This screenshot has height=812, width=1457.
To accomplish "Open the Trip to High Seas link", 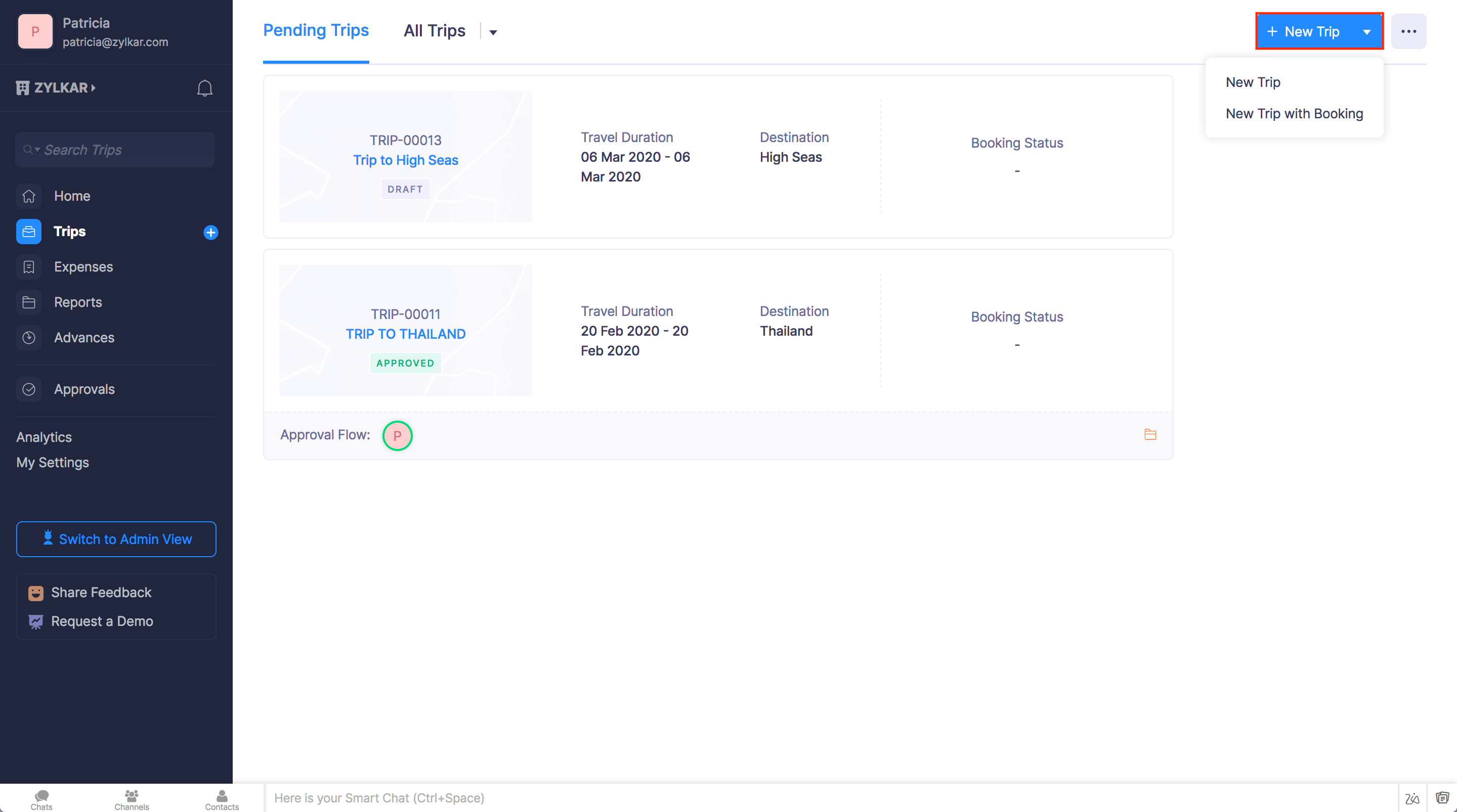I will 406,160.
